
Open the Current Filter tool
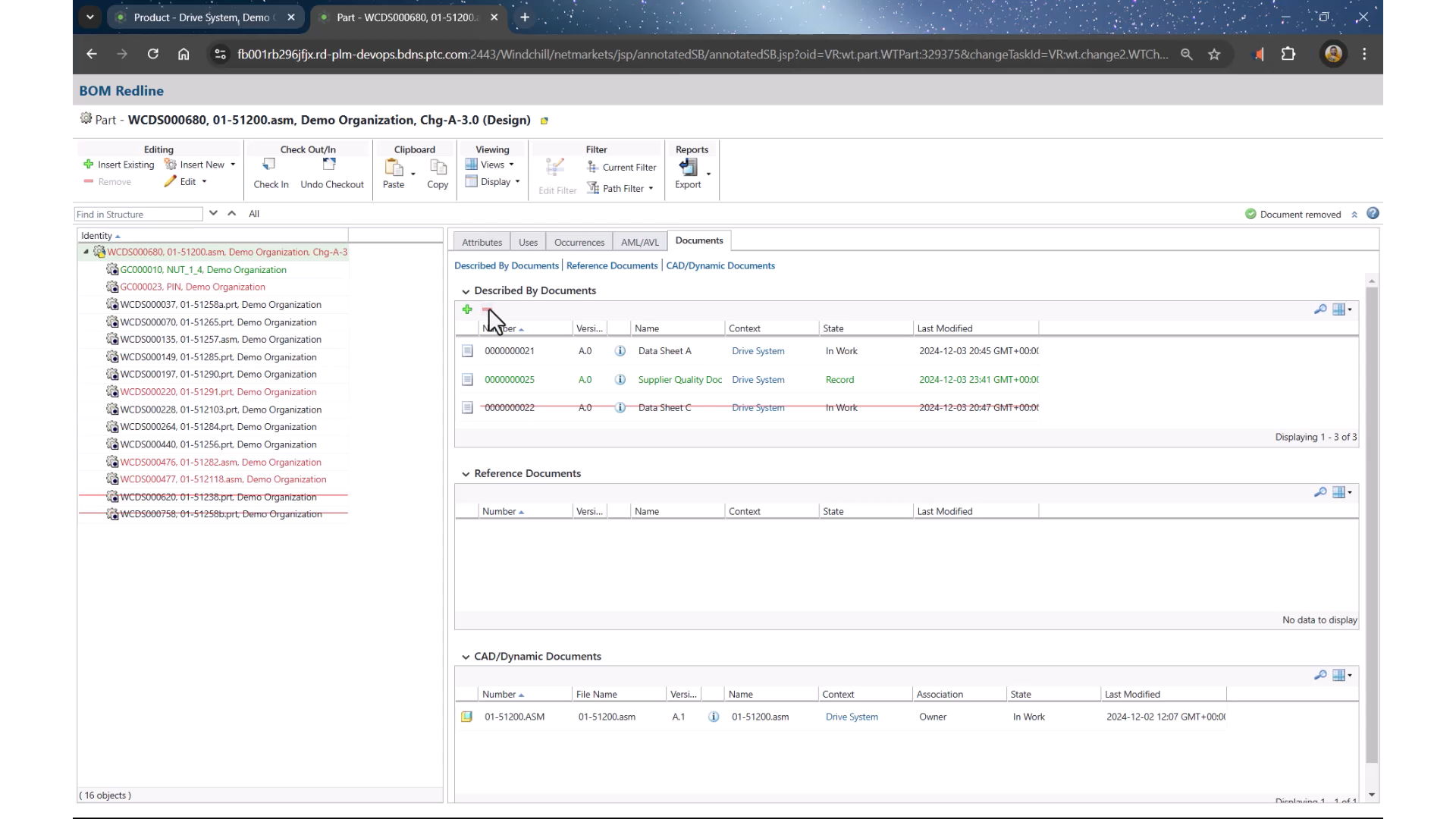coord(622,168)
